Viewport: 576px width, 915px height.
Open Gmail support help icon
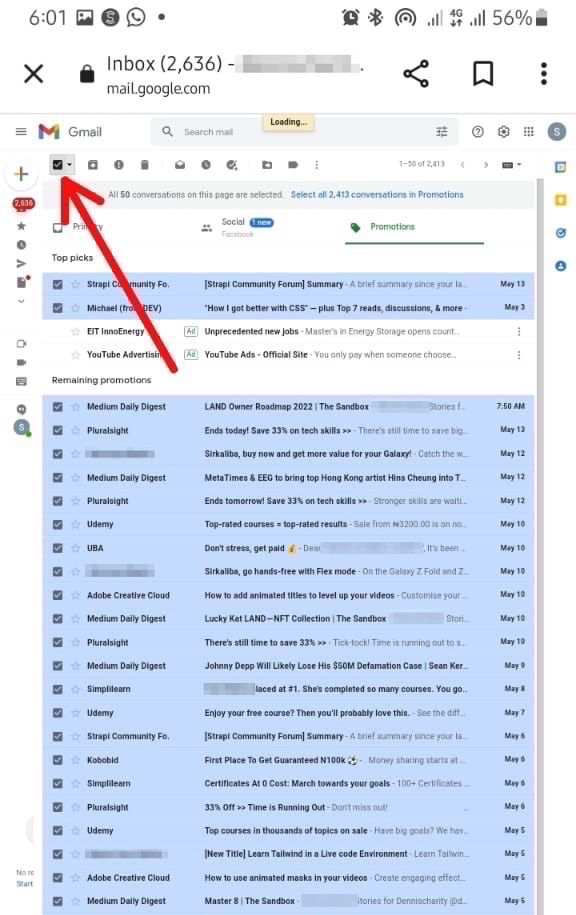[477, 132]
